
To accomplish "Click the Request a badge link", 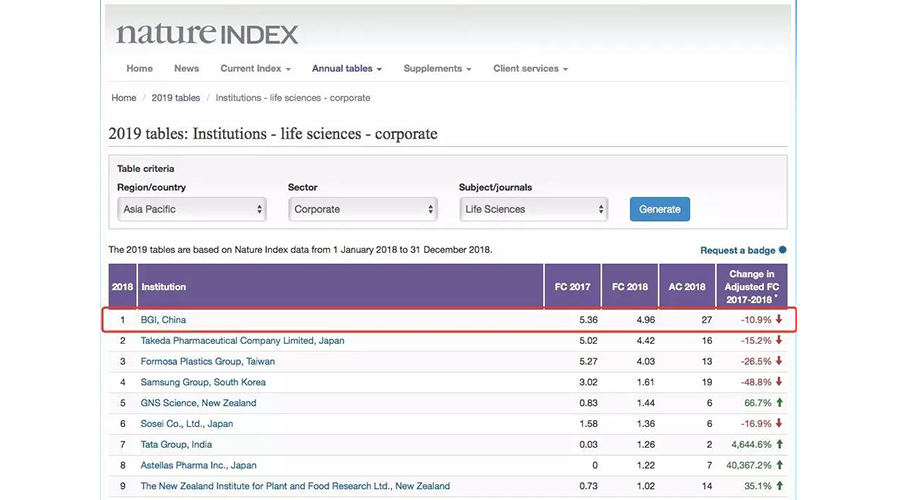I will pos(738,250).
